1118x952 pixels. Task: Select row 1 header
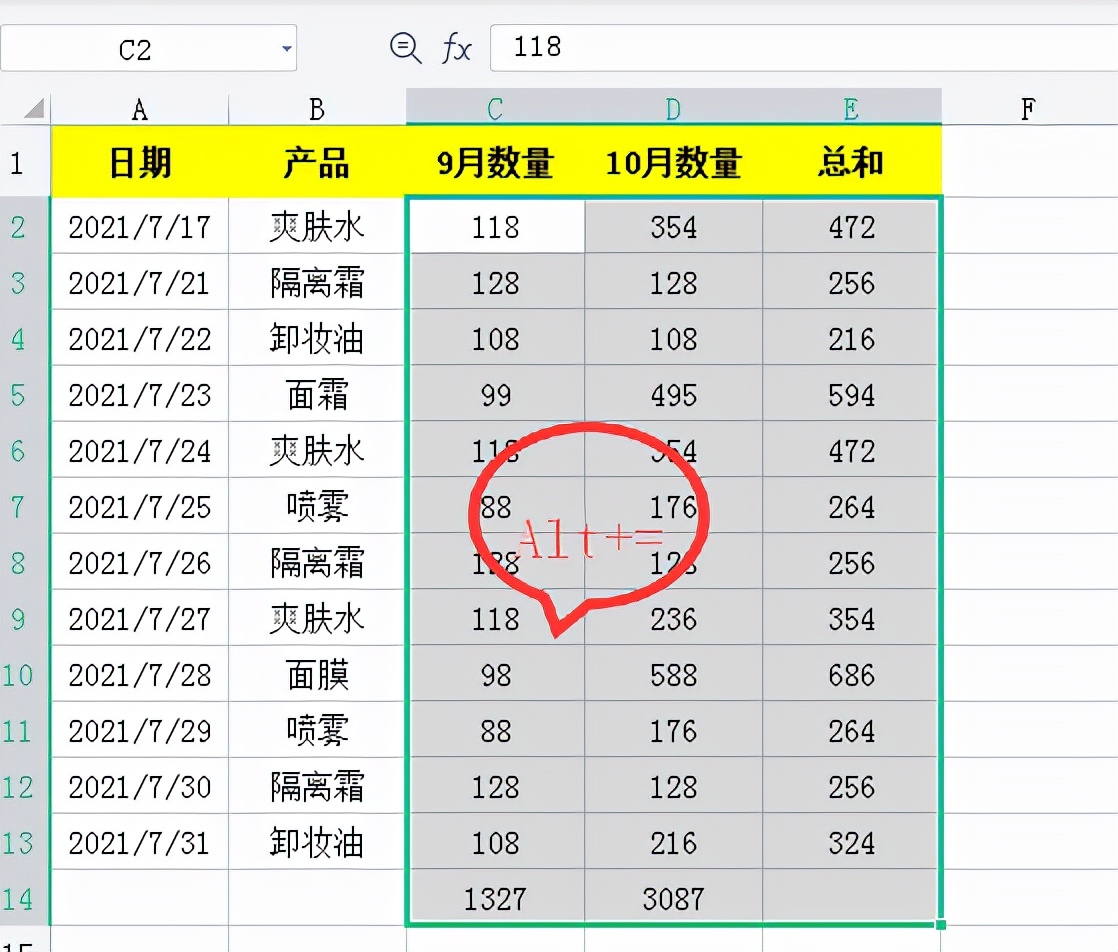click(x=25, y=163)
